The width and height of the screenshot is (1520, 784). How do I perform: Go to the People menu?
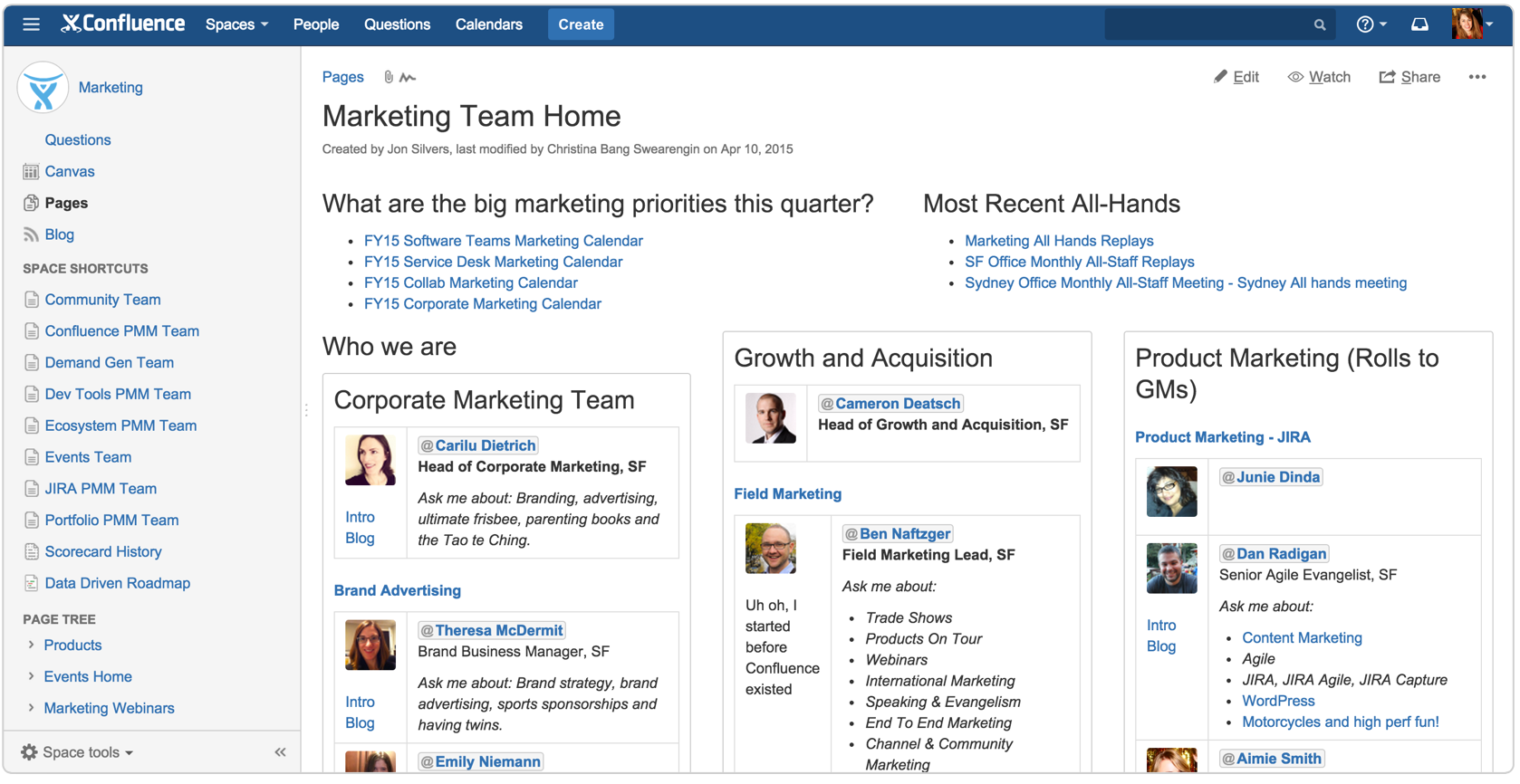pyautogui.click(x=316, y=24)
